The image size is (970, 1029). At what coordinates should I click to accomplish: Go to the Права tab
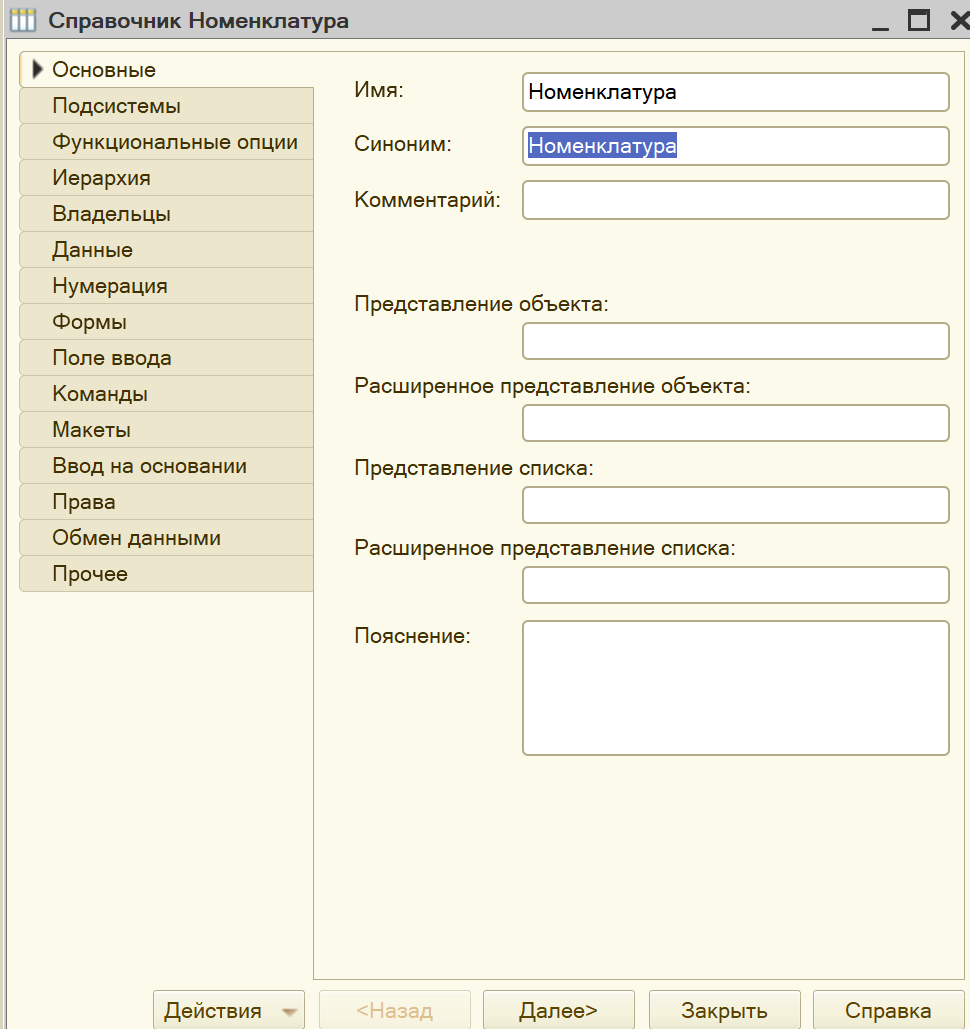pos(167,502)
